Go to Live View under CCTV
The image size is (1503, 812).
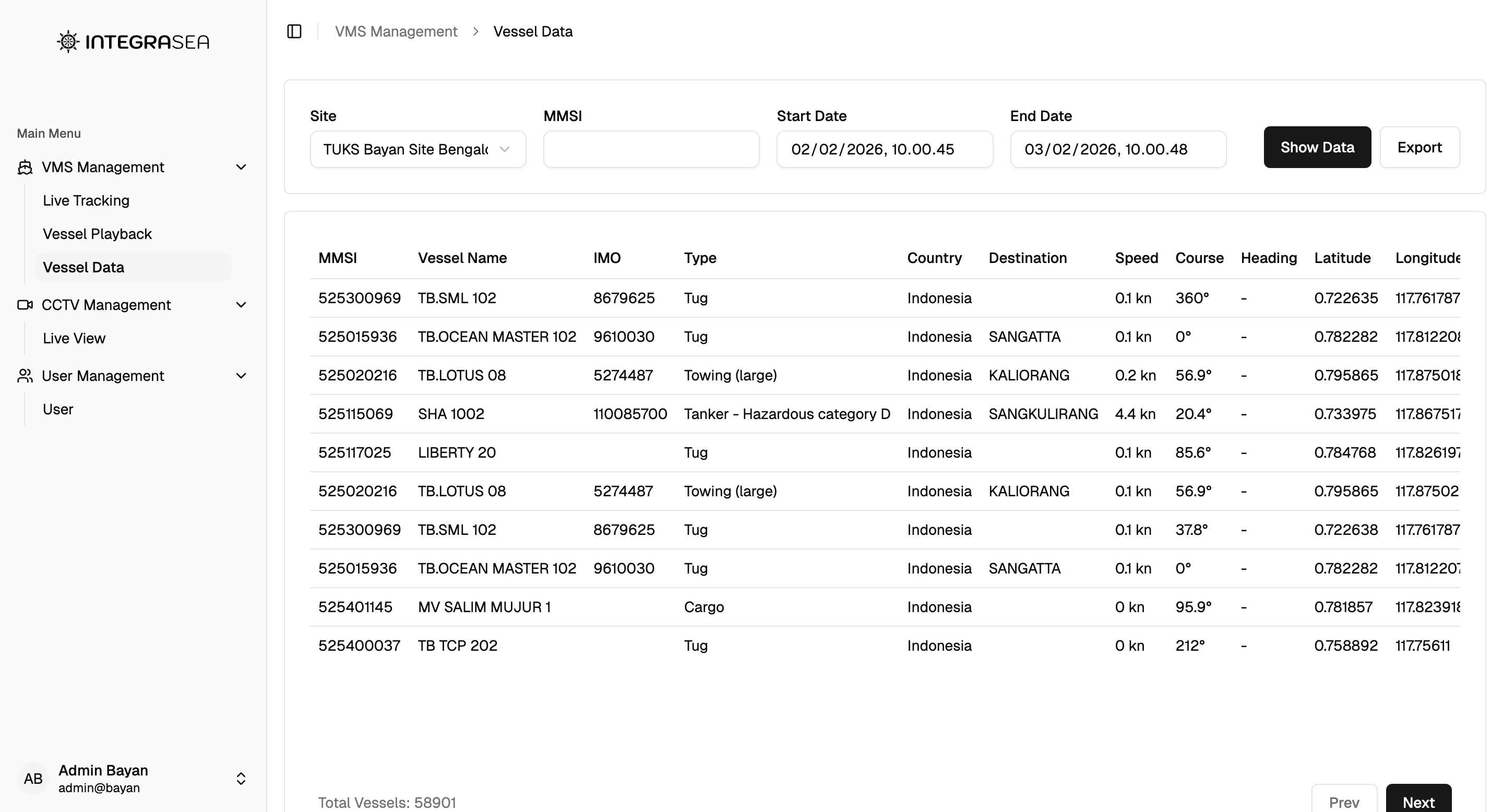[74, 338]
